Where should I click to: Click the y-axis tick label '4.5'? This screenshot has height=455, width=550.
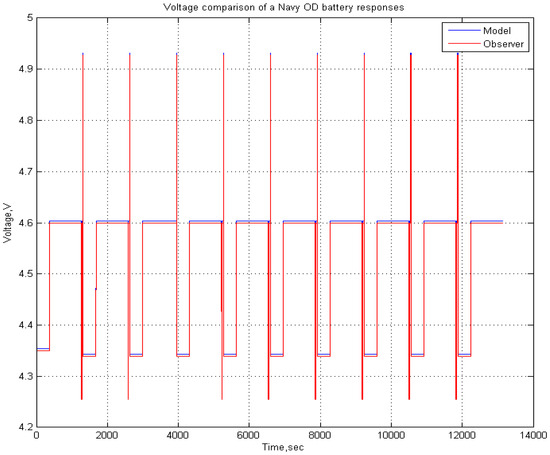[25, 274]
